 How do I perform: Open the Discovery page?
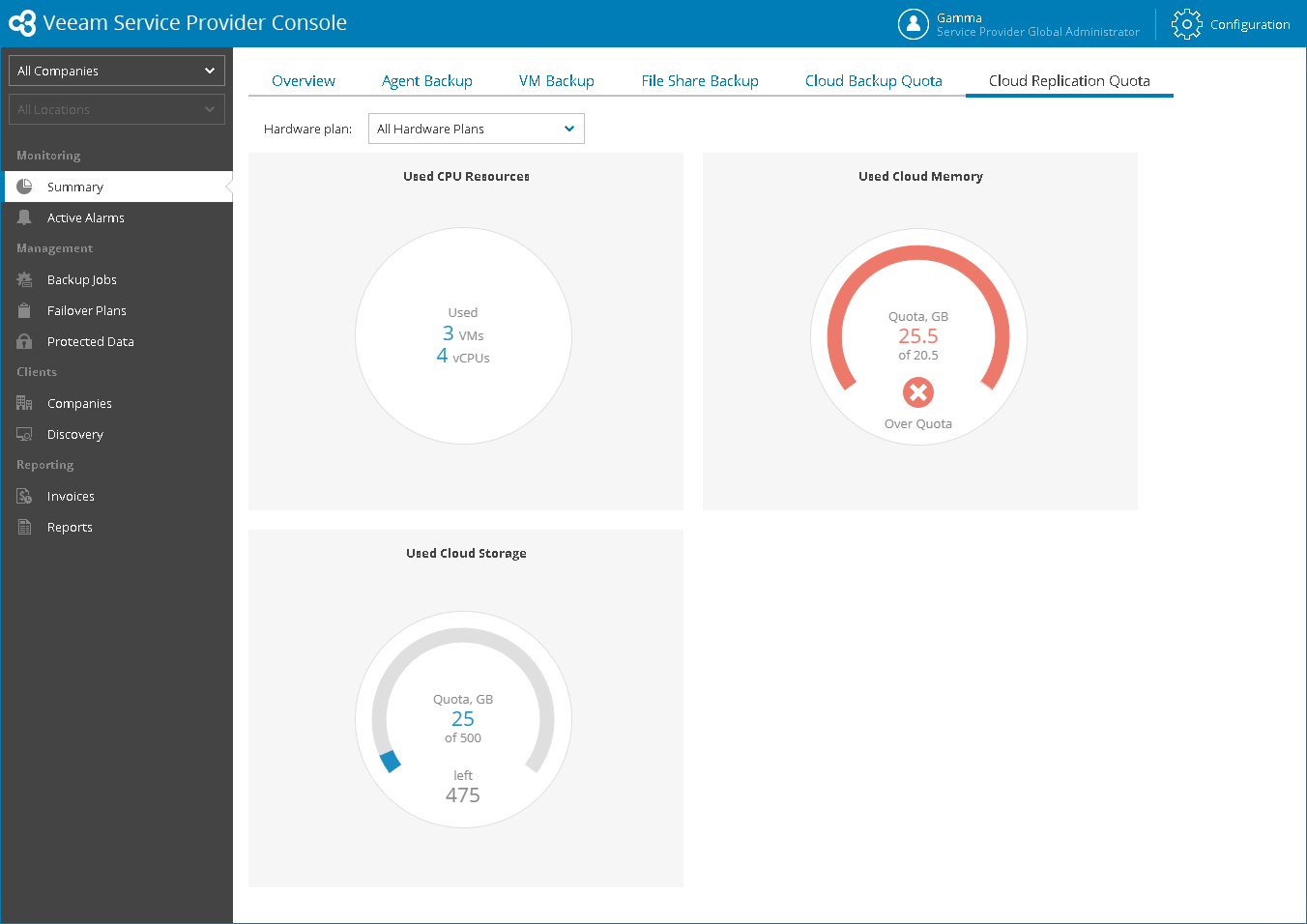(117, 434)
